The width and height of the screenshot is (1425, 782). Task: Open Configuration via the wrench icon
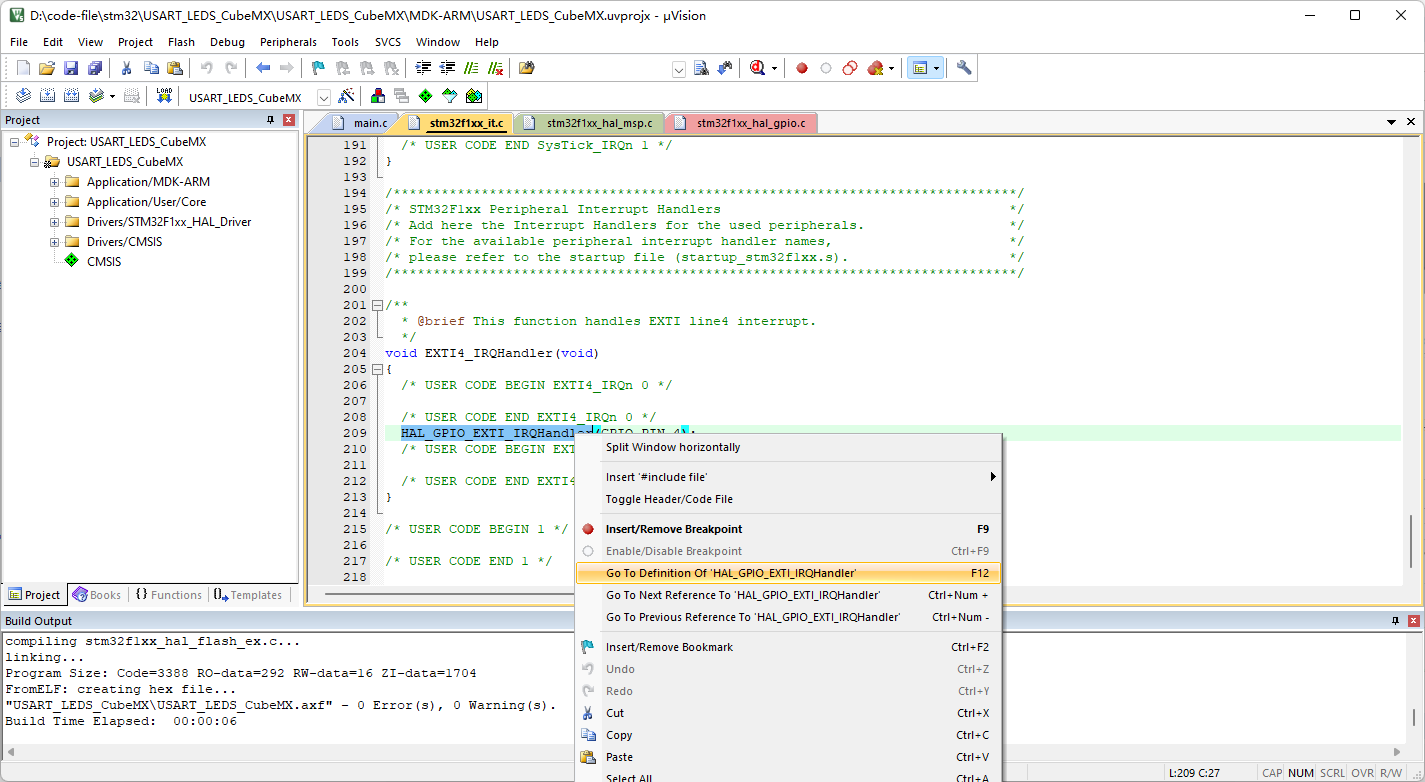pos(964,68)
